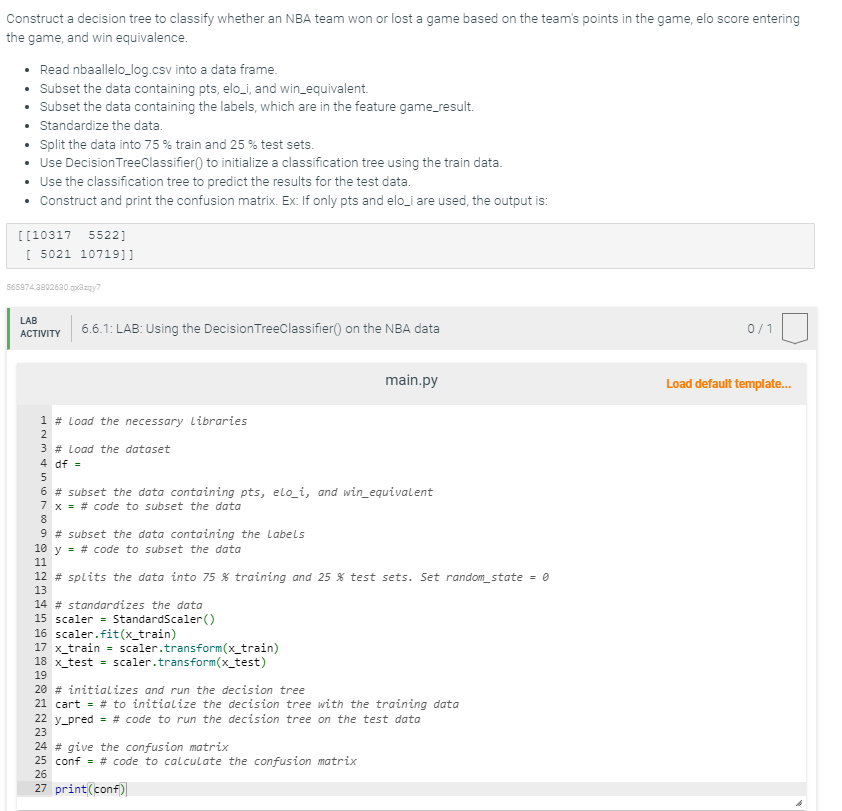Click the bullet 'Construct and print the confusion matrix'
The height and width of the screenshot is (811, 842).
tap(294, 200)
